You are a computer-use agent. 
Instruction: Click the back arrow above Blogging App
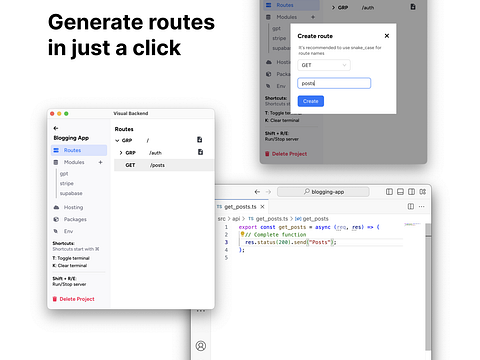pos(56,128)
